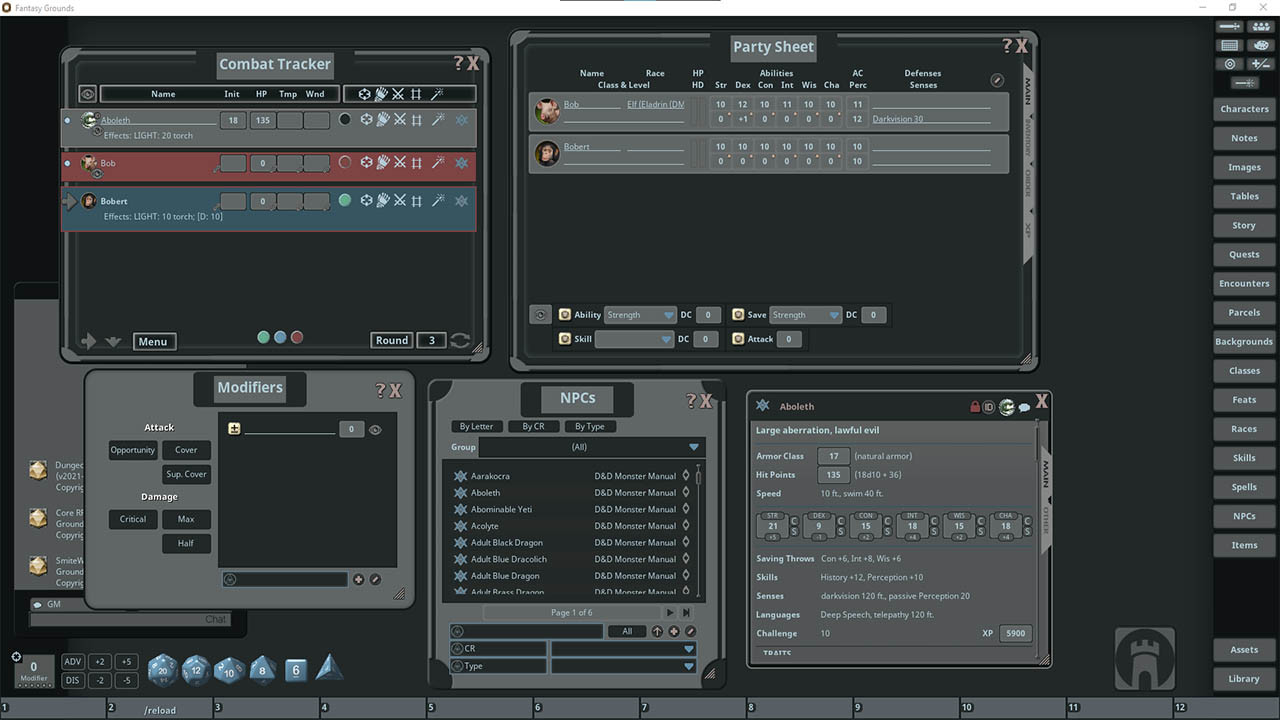Open the Spells sidebar panel

point(1243,487)
